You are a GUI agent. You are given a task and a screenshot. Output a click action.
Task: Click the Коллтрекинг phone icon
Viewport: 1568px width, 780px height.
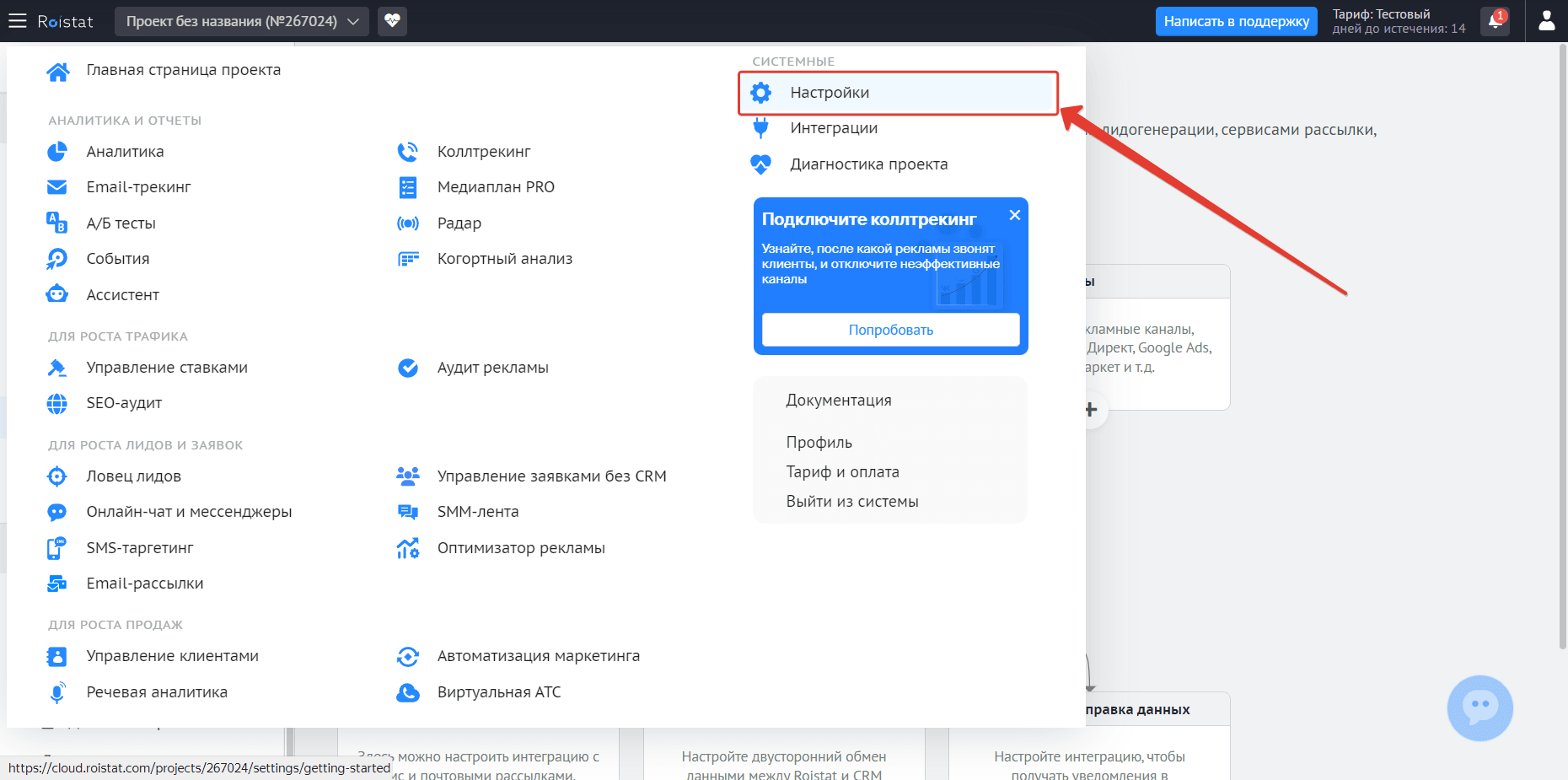(x=408, y=152)
